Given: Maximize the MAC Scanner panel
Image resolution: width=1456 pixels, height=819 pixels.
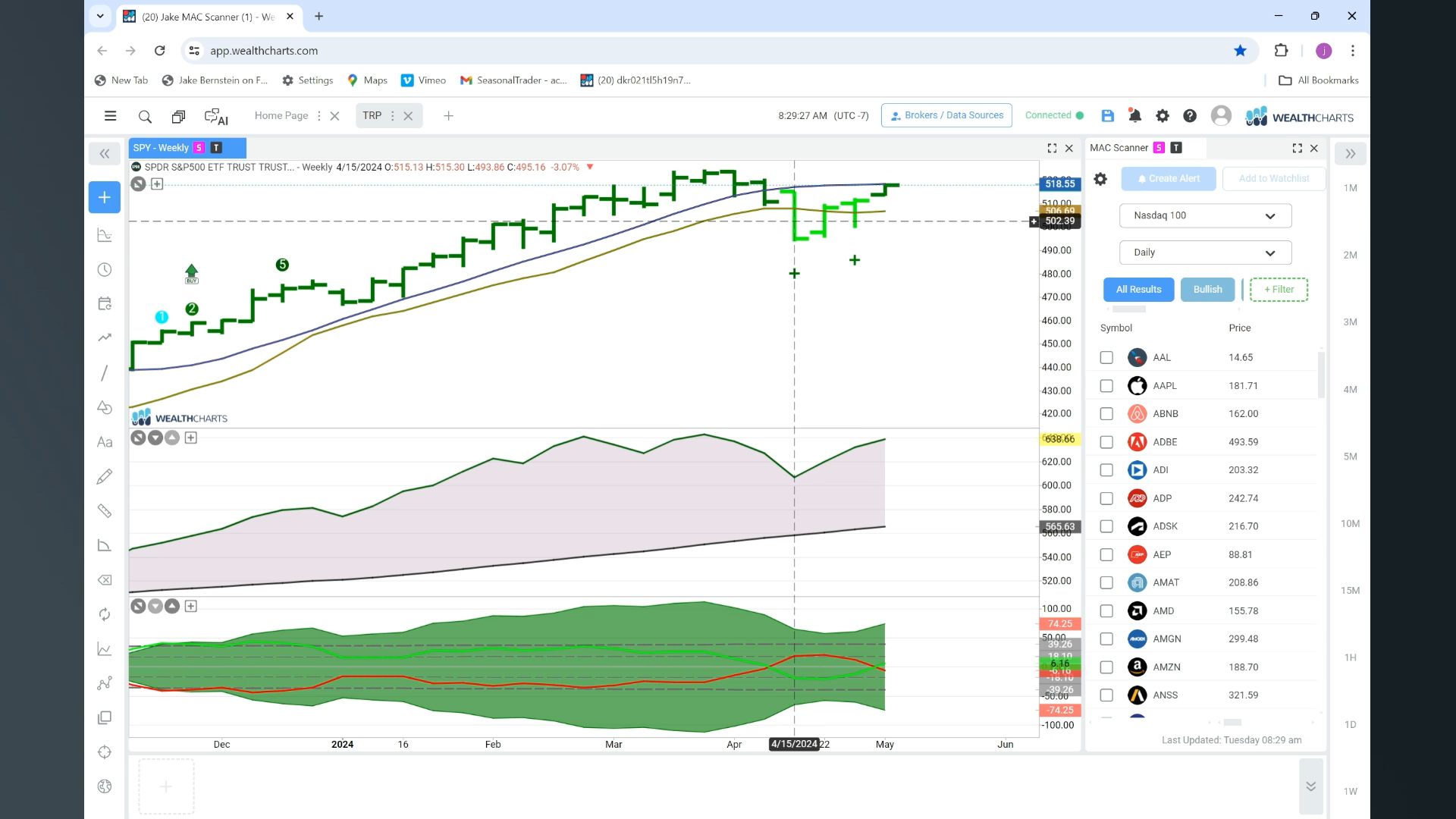Looking at the screenshot, I should pyautogui.click(x=1297, y=148).
